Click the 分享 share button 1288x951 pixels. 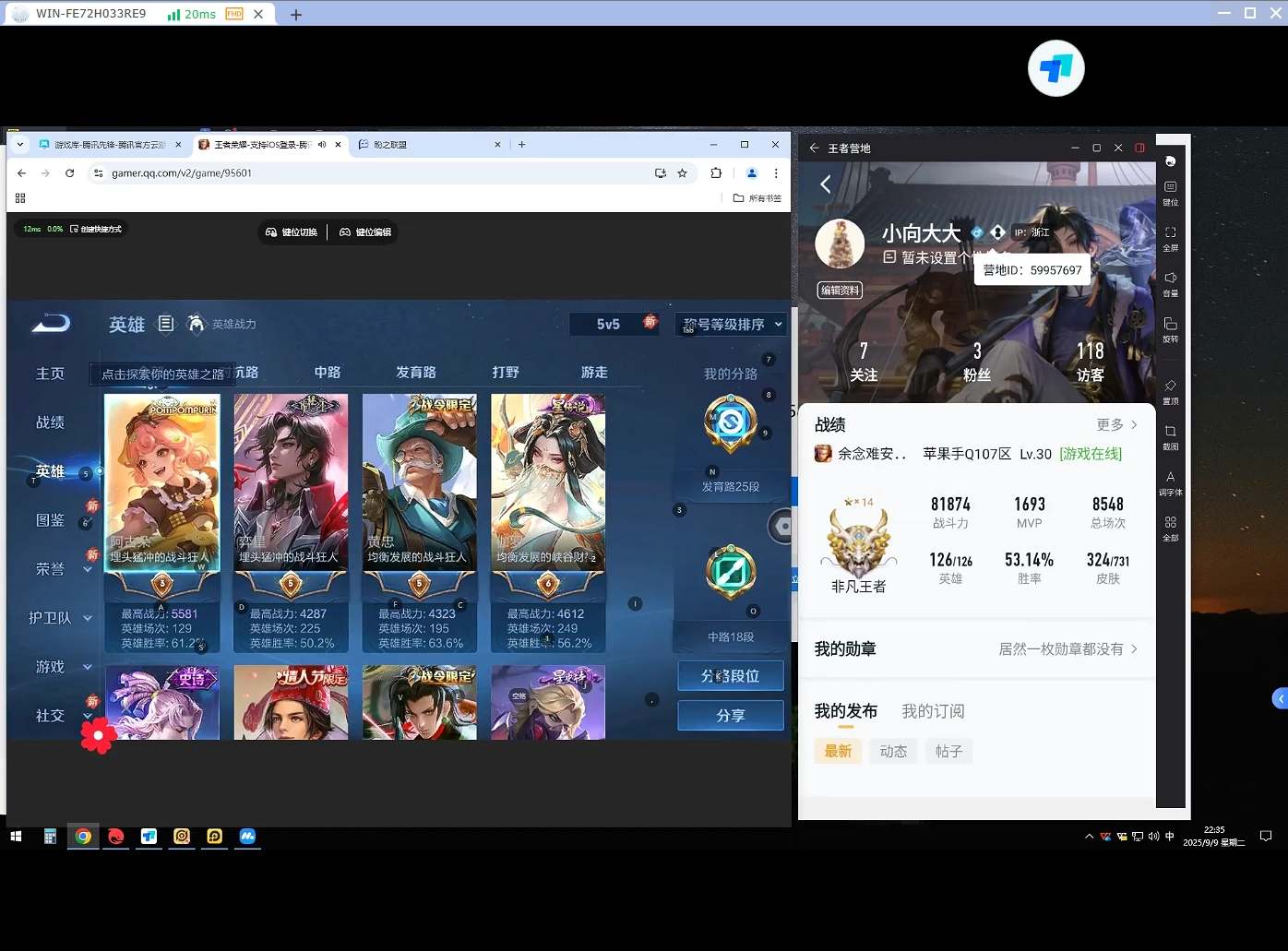(731, 716)
